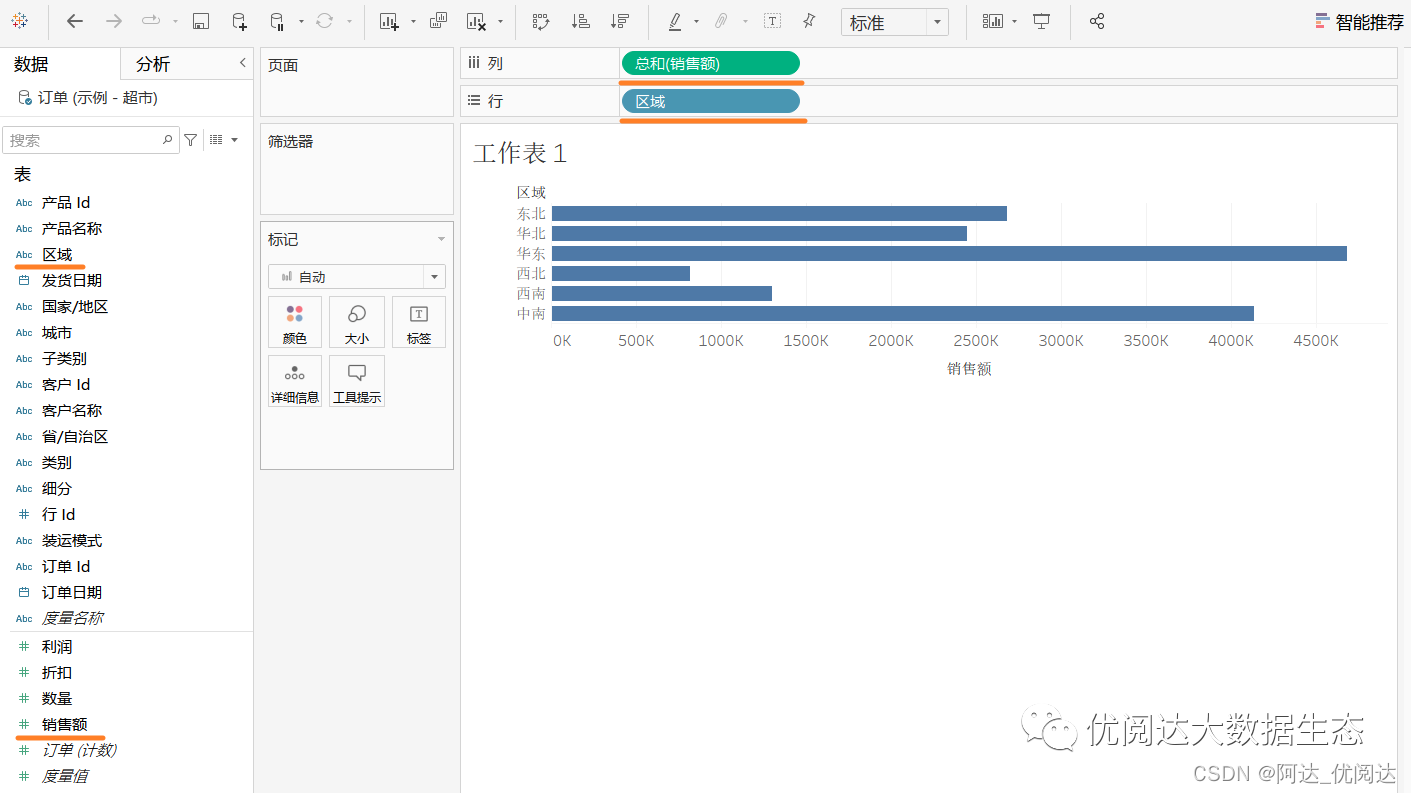
Task: Select the 客户名称 field
Action: [x=72, y=410]
